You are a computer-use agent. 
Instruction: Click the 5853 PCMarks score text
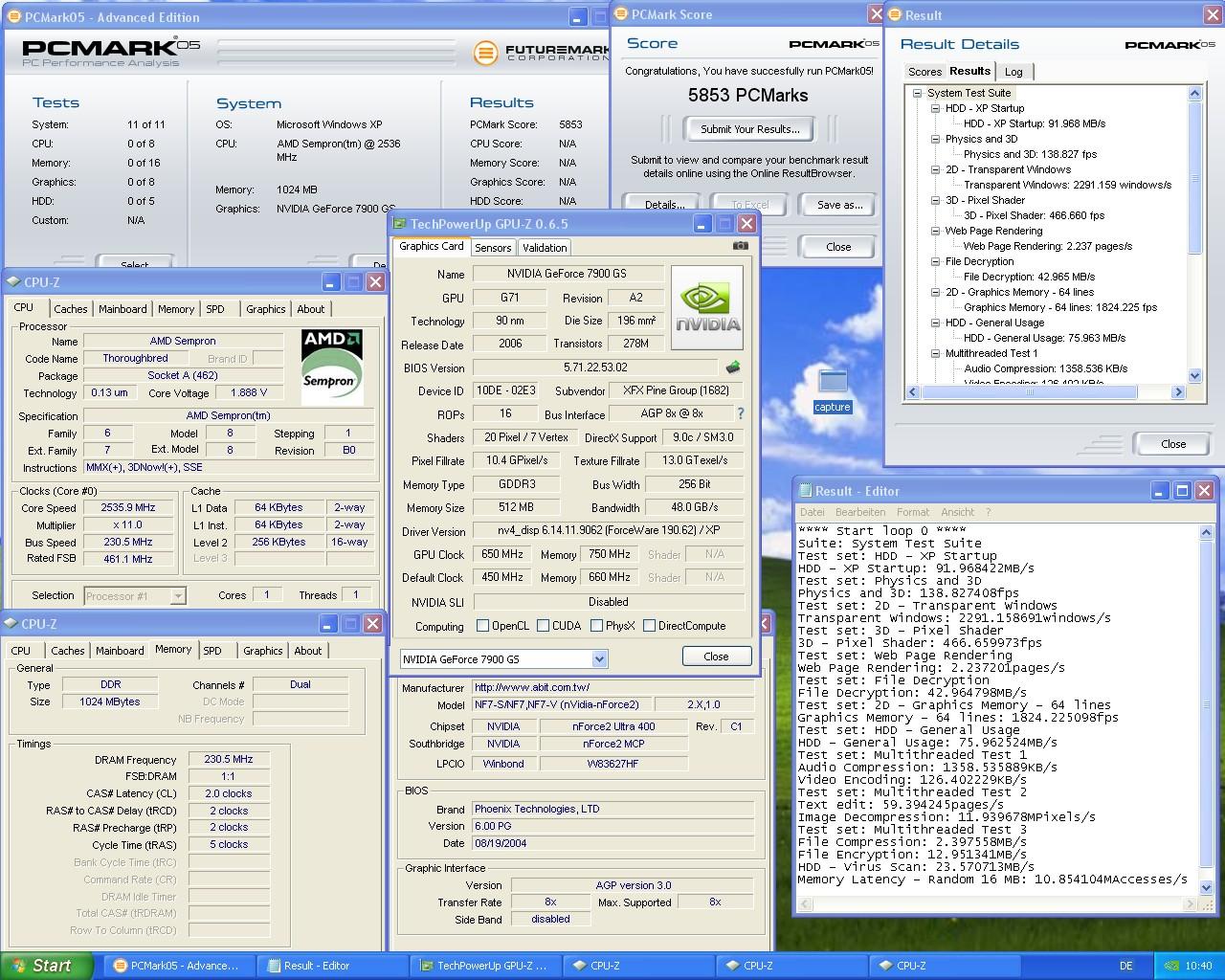(747, 95)
